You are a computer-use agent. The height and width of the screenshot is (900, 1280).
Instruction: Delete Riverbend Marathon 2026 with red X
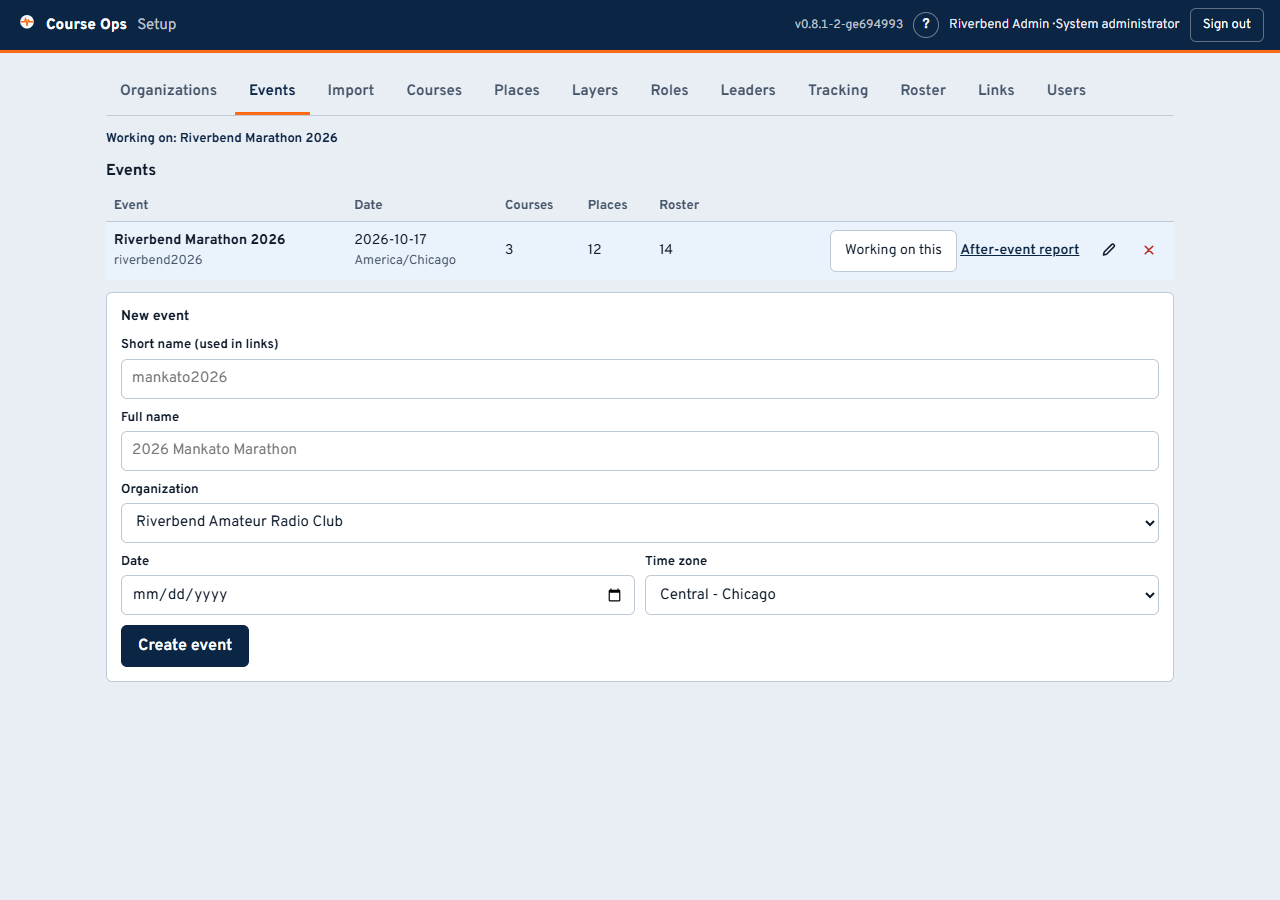click(1149, 250)
